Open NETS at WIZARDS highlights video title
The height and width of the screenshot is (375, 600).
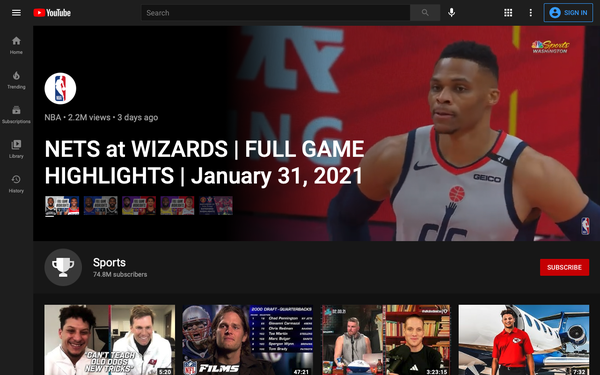[x=204, y=162]
